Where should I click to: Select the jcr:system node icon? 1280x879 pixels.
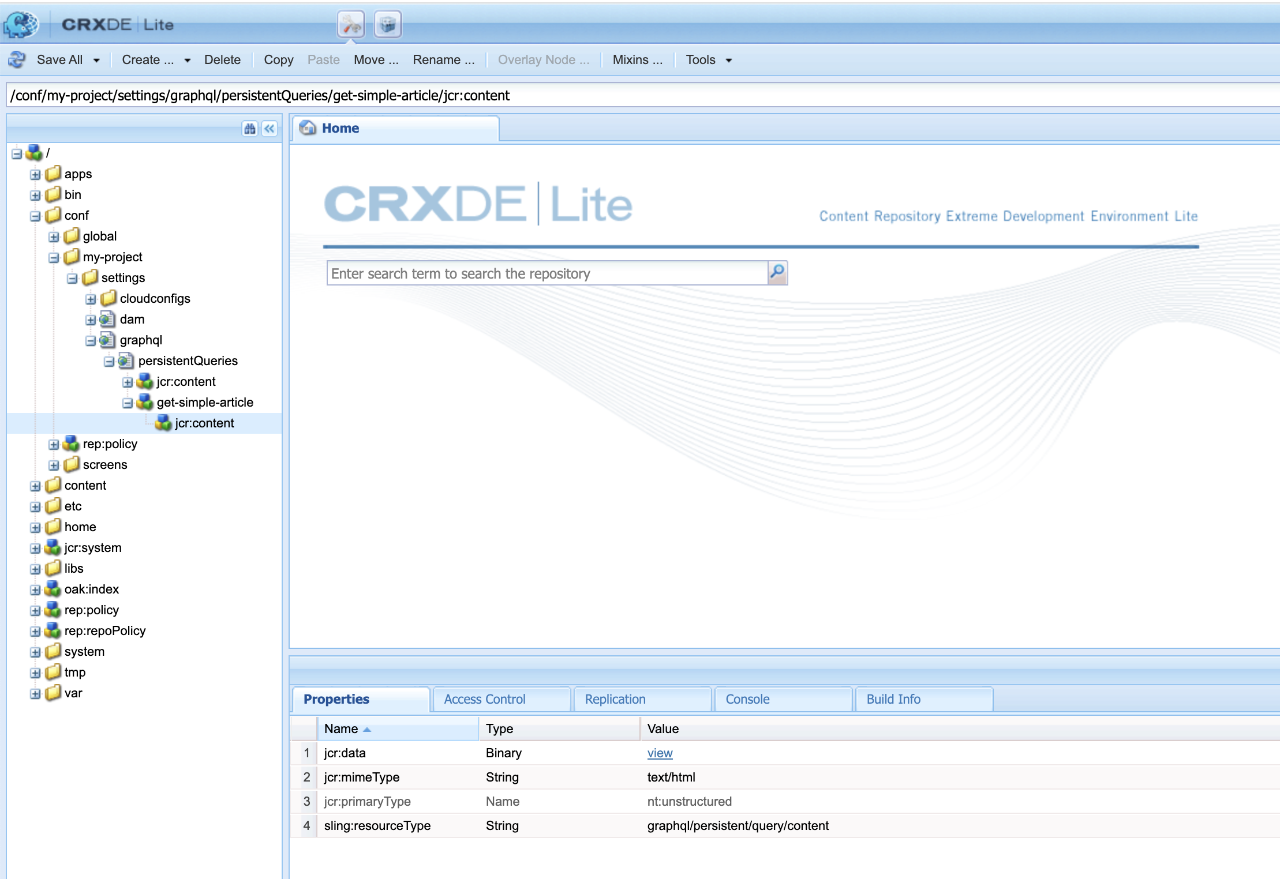[x=53, y=548]
